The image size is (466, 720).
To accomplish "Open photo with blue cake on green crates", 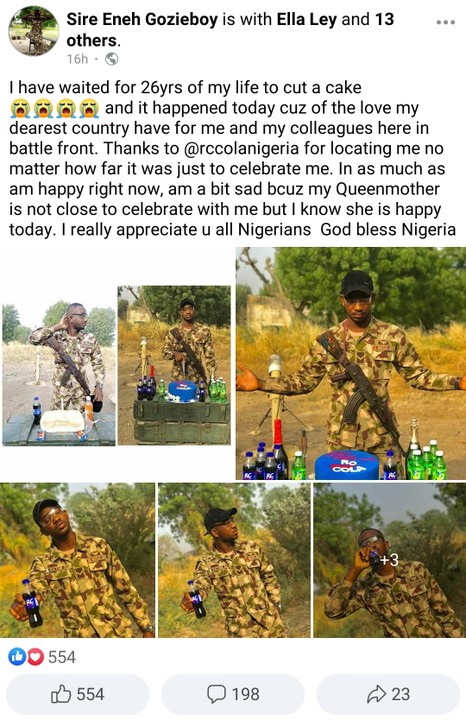I will pos(174,365).
